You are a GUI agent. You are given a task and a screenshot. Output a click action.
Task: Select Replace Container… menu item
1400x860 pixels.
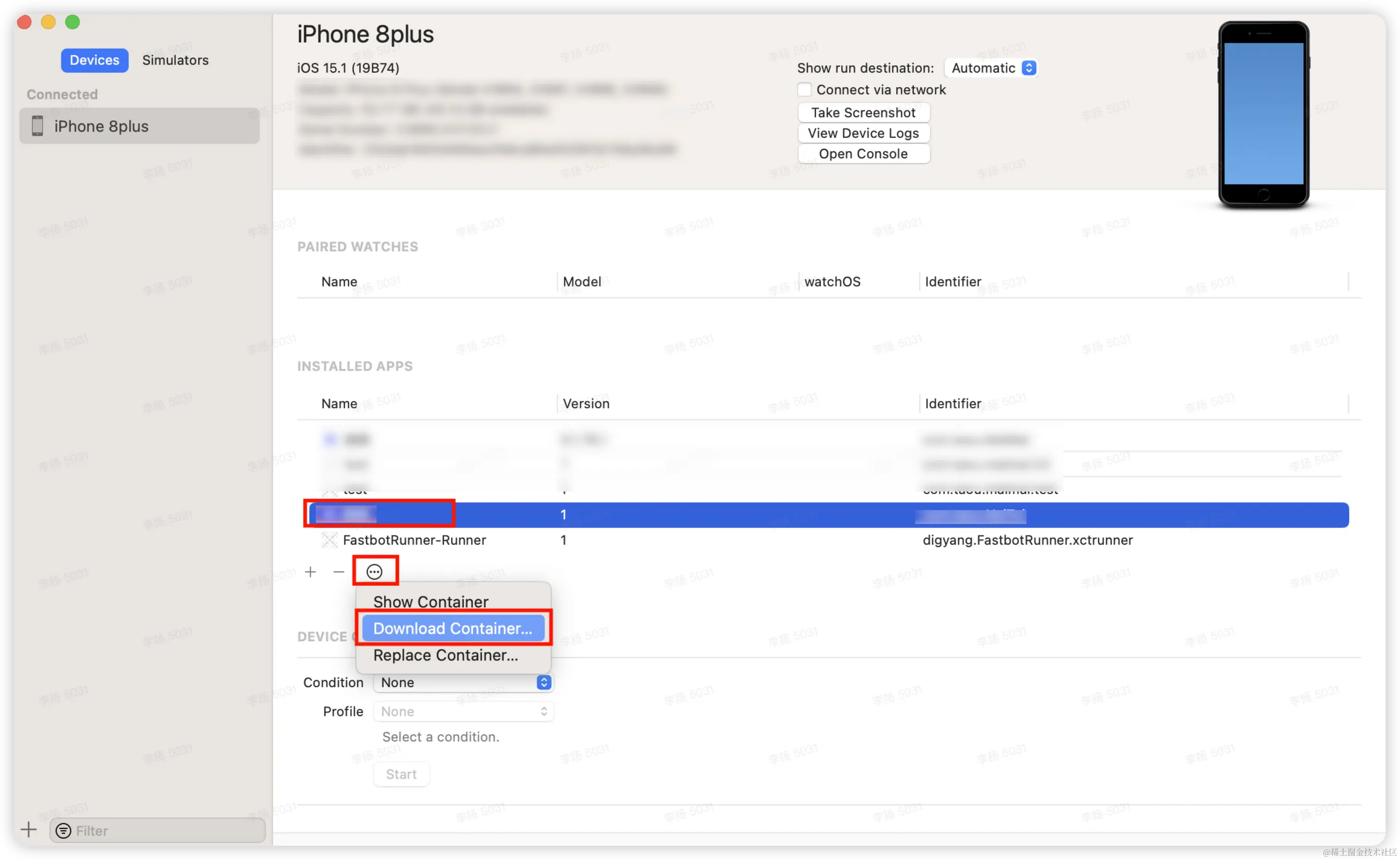pos(445,655)
